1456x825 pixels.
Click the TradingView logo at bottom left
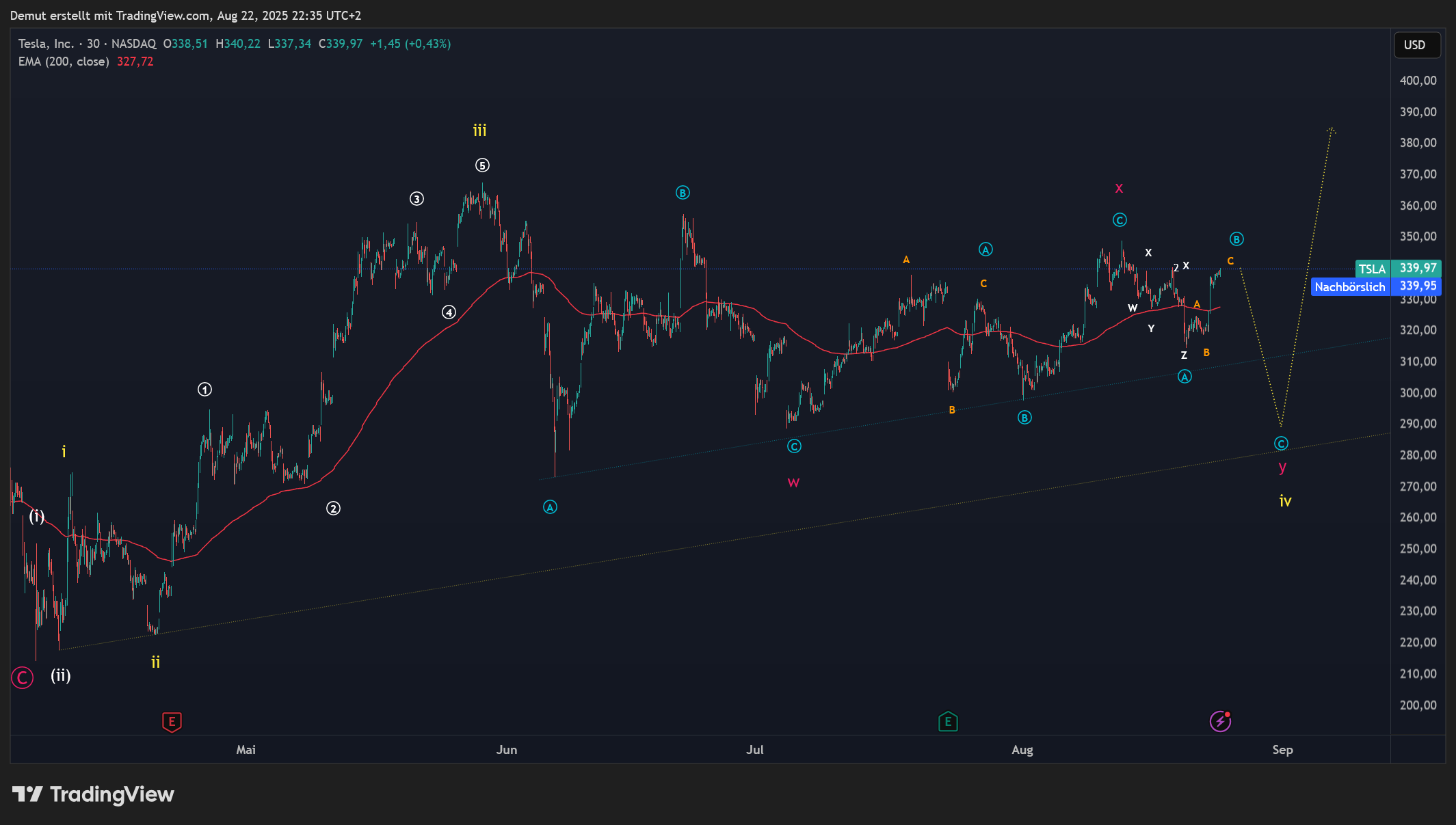tap(93, 794)
